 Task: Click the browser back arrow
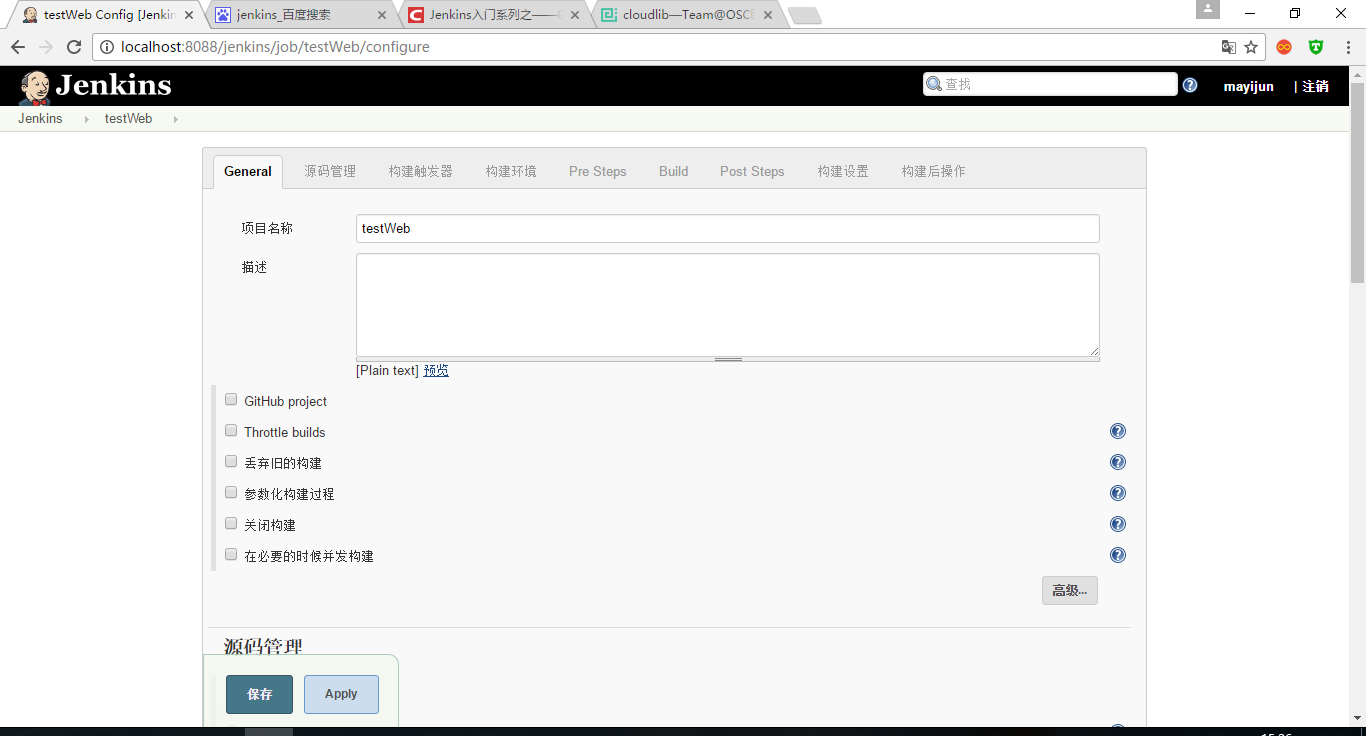click(18, 47)
